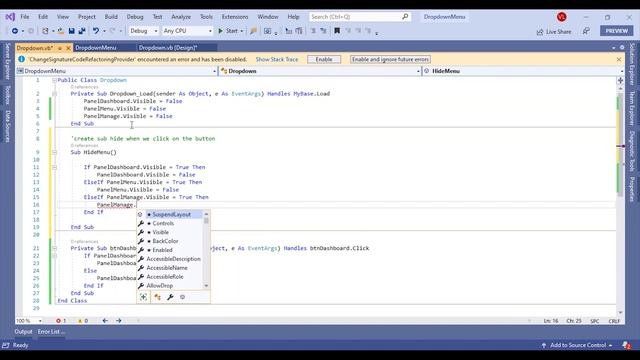Pin the Dropdown.vb tab
The image size is (640, 360).
pyautogui.click(x=60, y=48)
